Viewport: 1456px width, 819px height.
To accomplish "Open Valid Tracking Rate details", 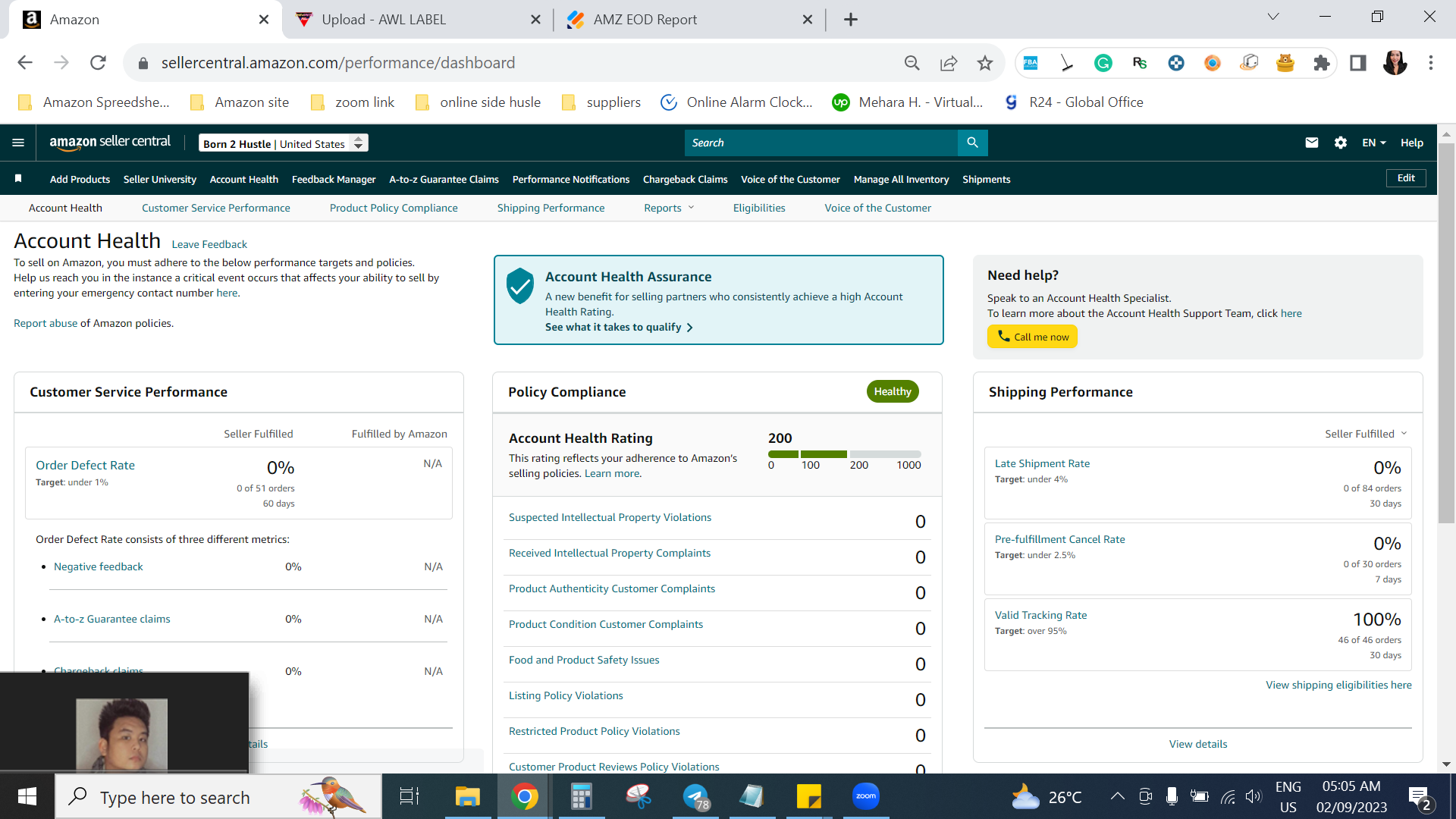I will pyautogui.click(x=1040, y=615).
